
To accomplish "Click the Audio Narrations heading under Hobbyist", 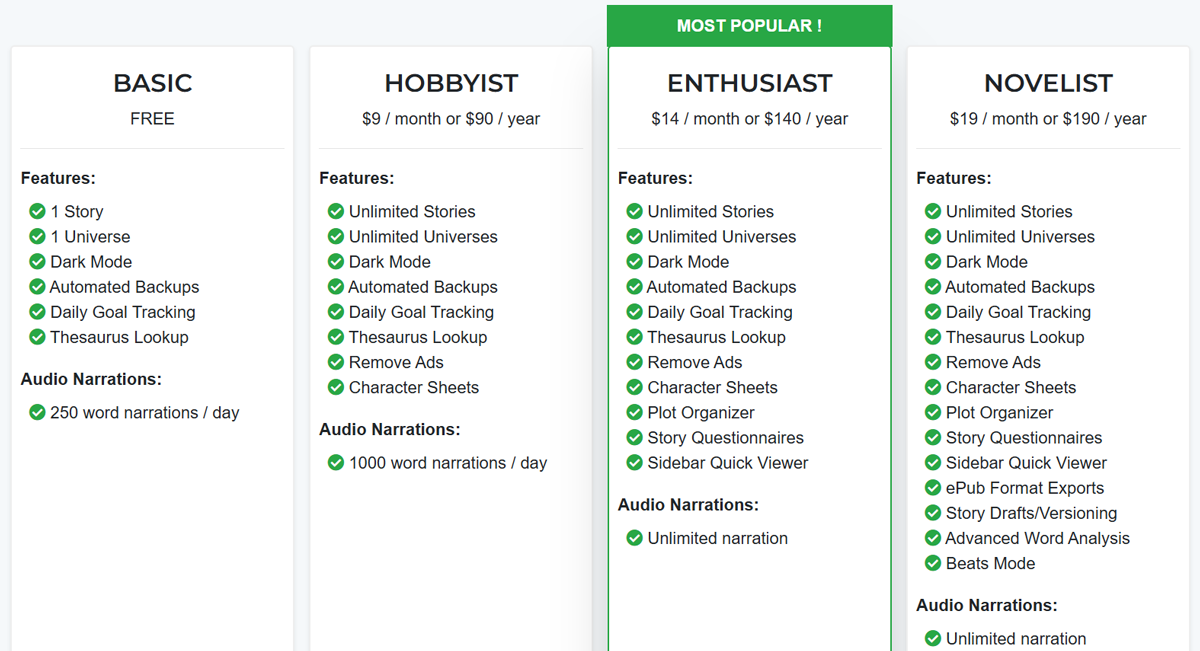I will click(389, 429).
